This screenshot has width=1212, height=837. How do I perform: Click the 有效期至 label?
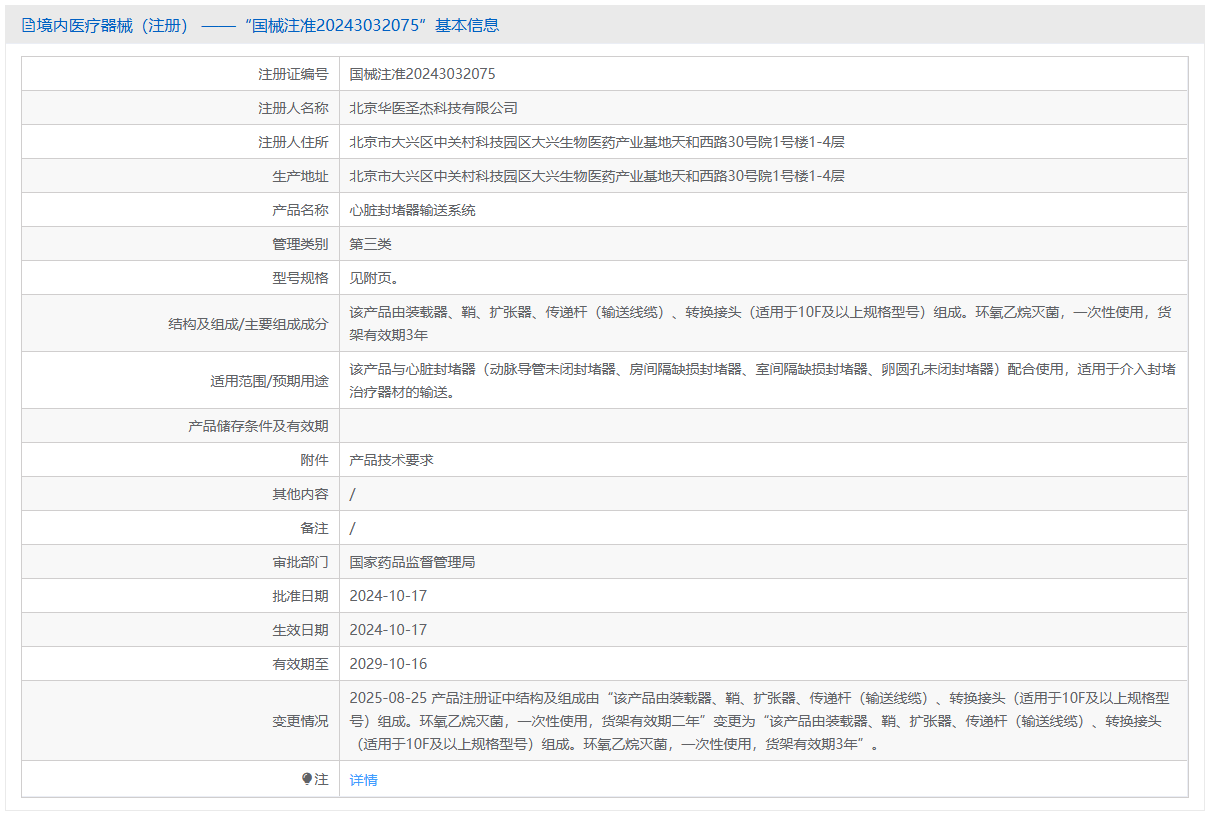300,664
